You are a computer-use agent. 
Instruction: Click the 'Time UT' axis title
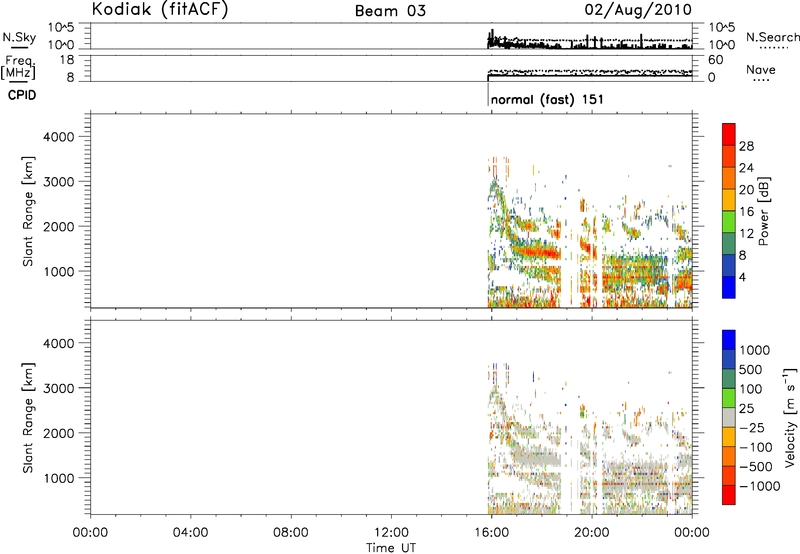[391, 548]
